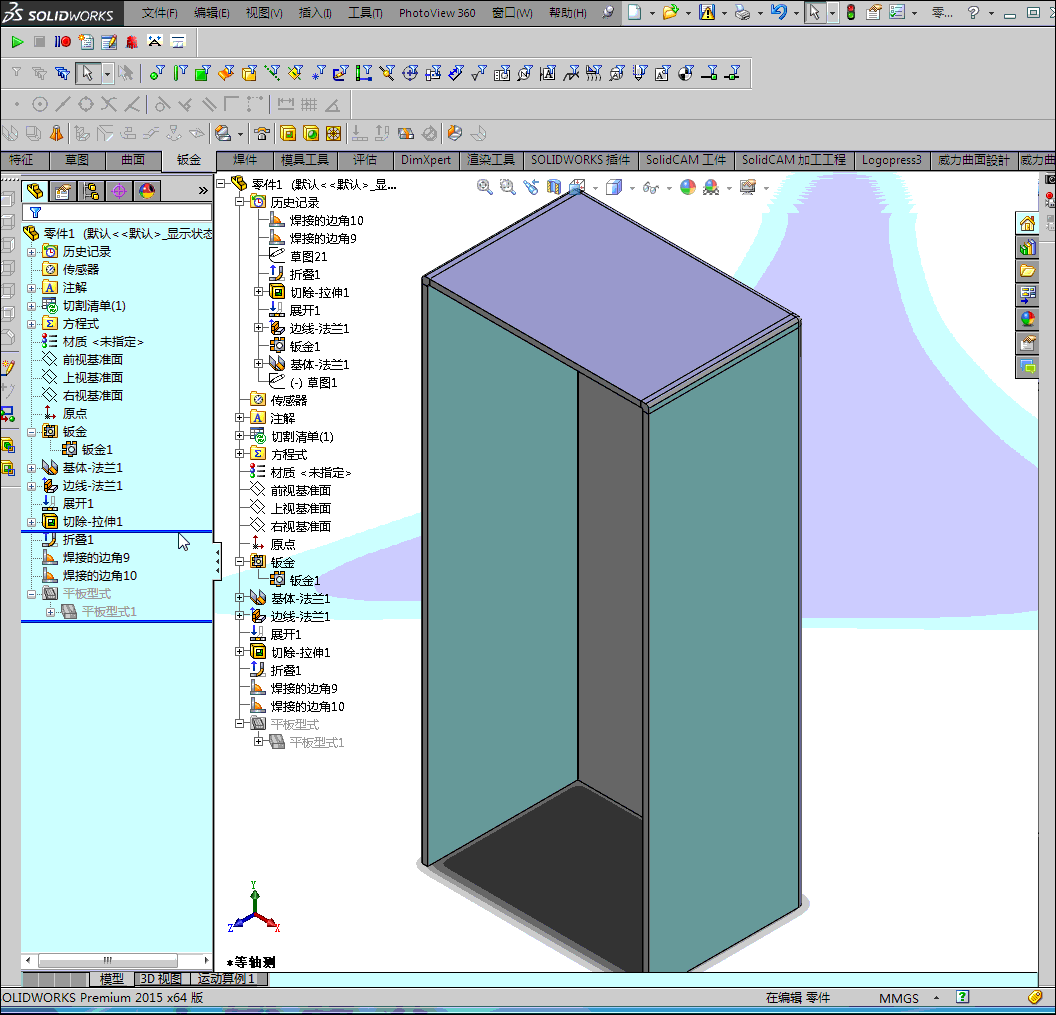Pin the menu bar with the pushpin

608,12
